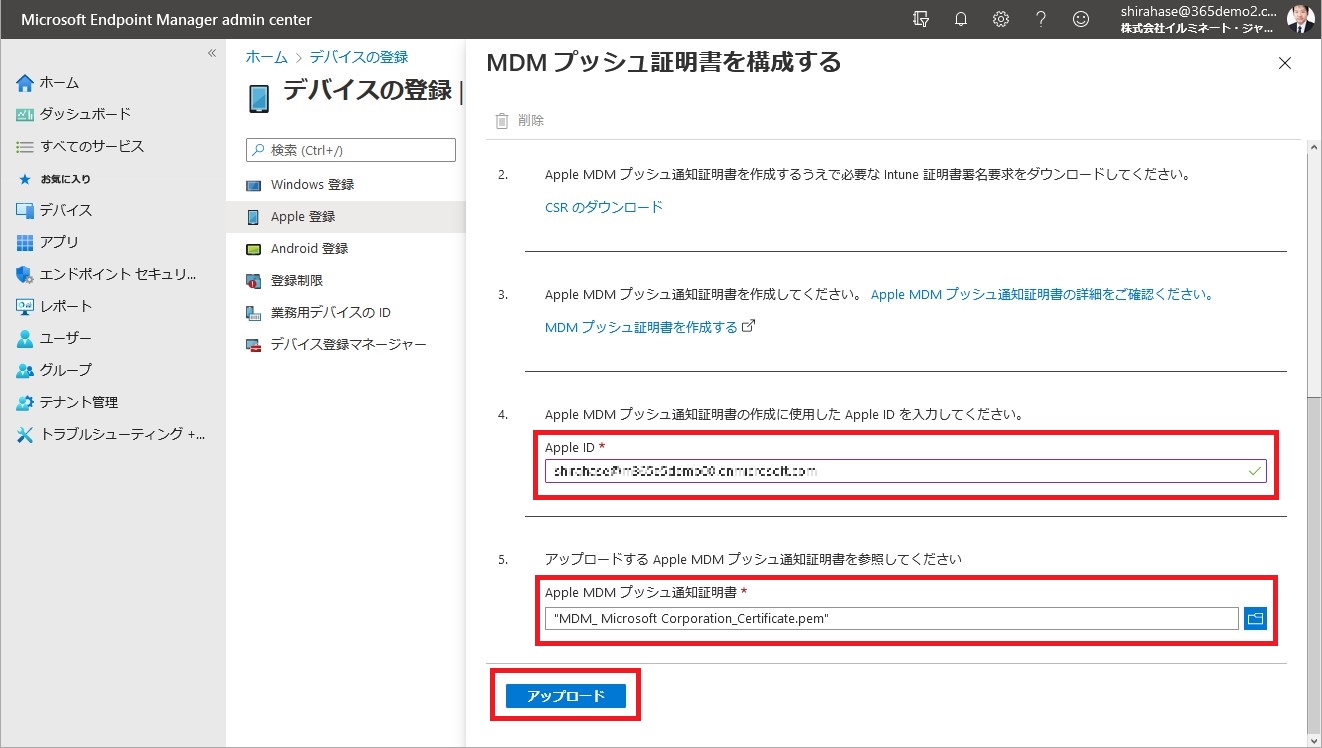This screenshot has height=748, width=1322.
Task: Click the Reports icon in sidebar
Action: point(25,306)
